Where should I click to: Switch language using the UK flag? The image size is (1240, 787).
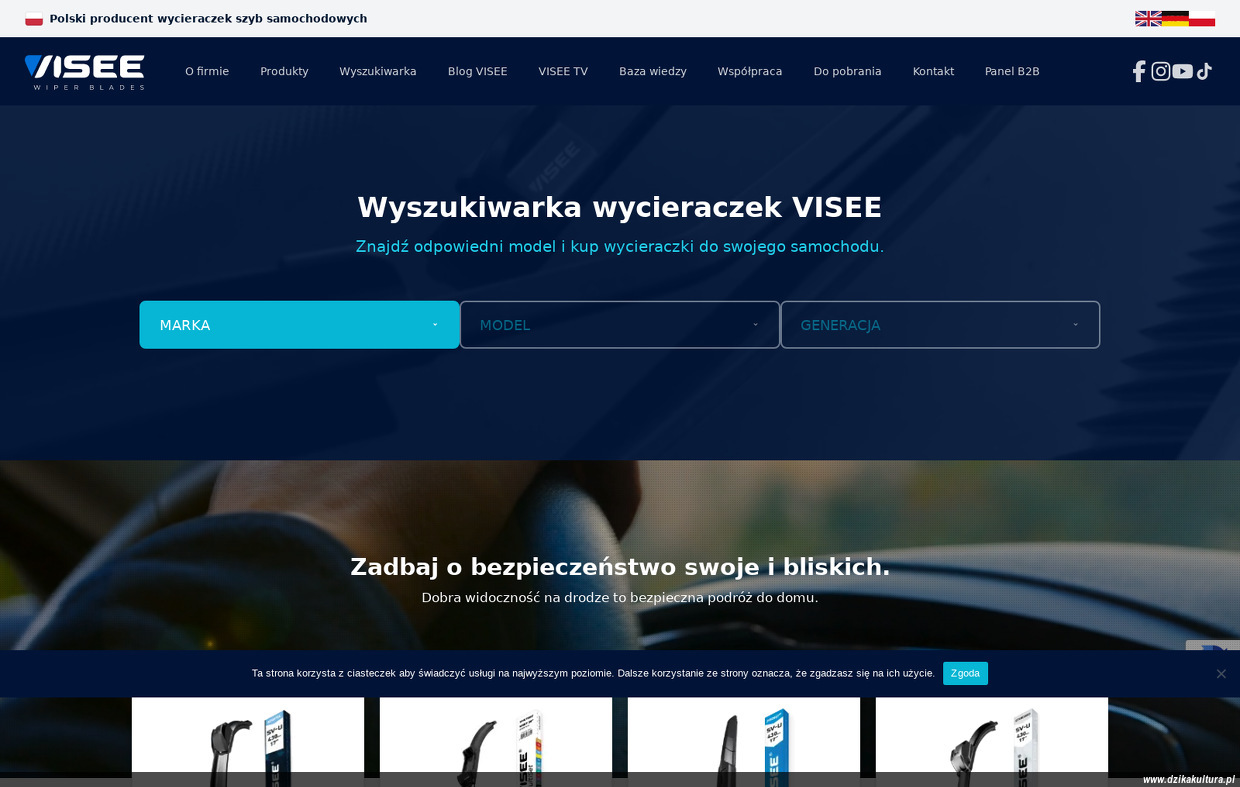click(1148, 18)
